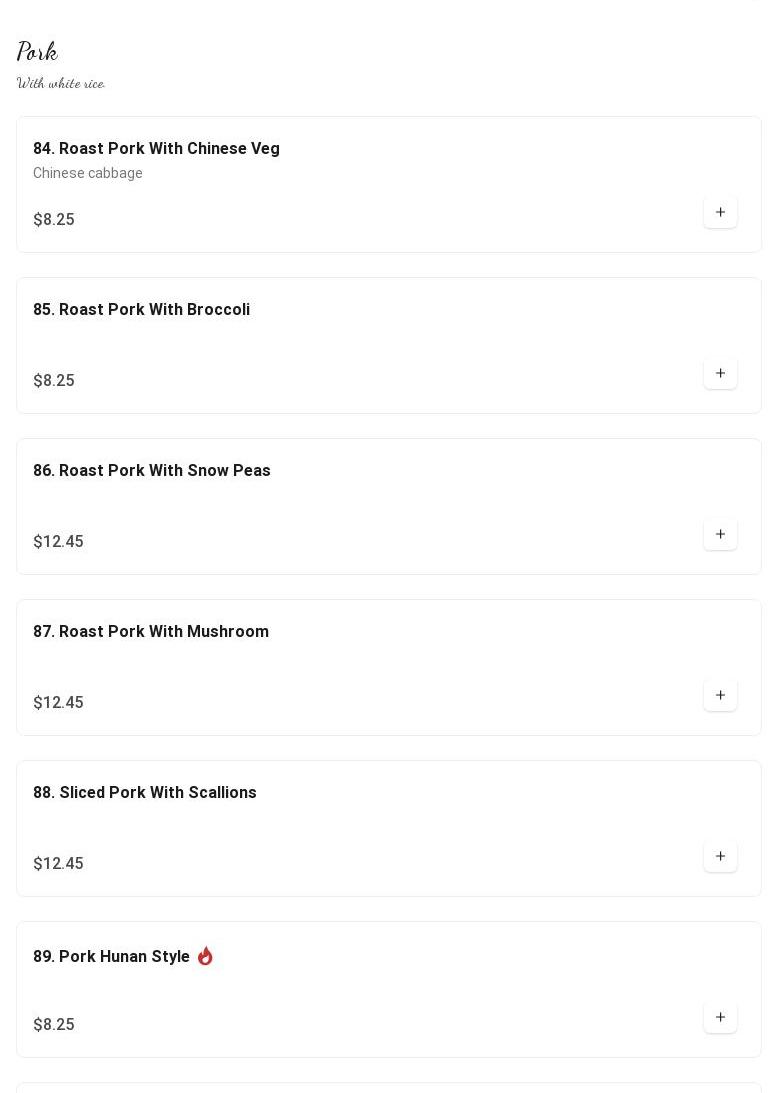Screen dimensions: 778x1093
Task: Open 86. Roast Pork With Snow Peas details
Action: tap(152, 471)
